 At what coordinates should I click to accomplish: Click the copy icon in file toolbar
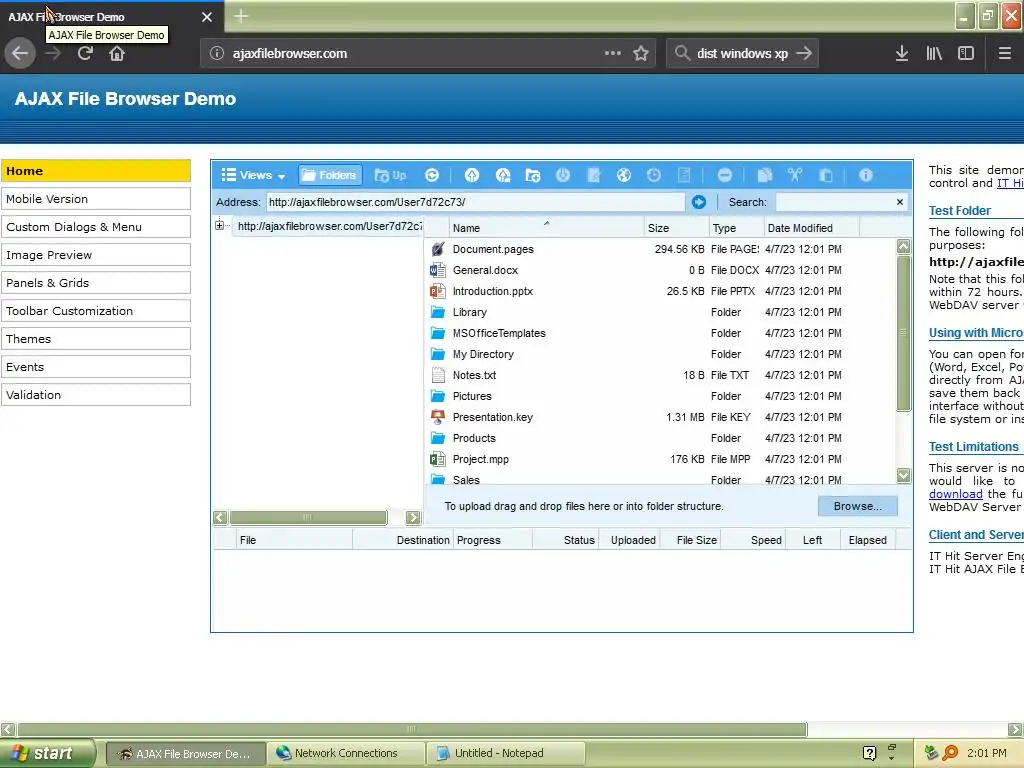pyautogui.click(x=765, y=175)
